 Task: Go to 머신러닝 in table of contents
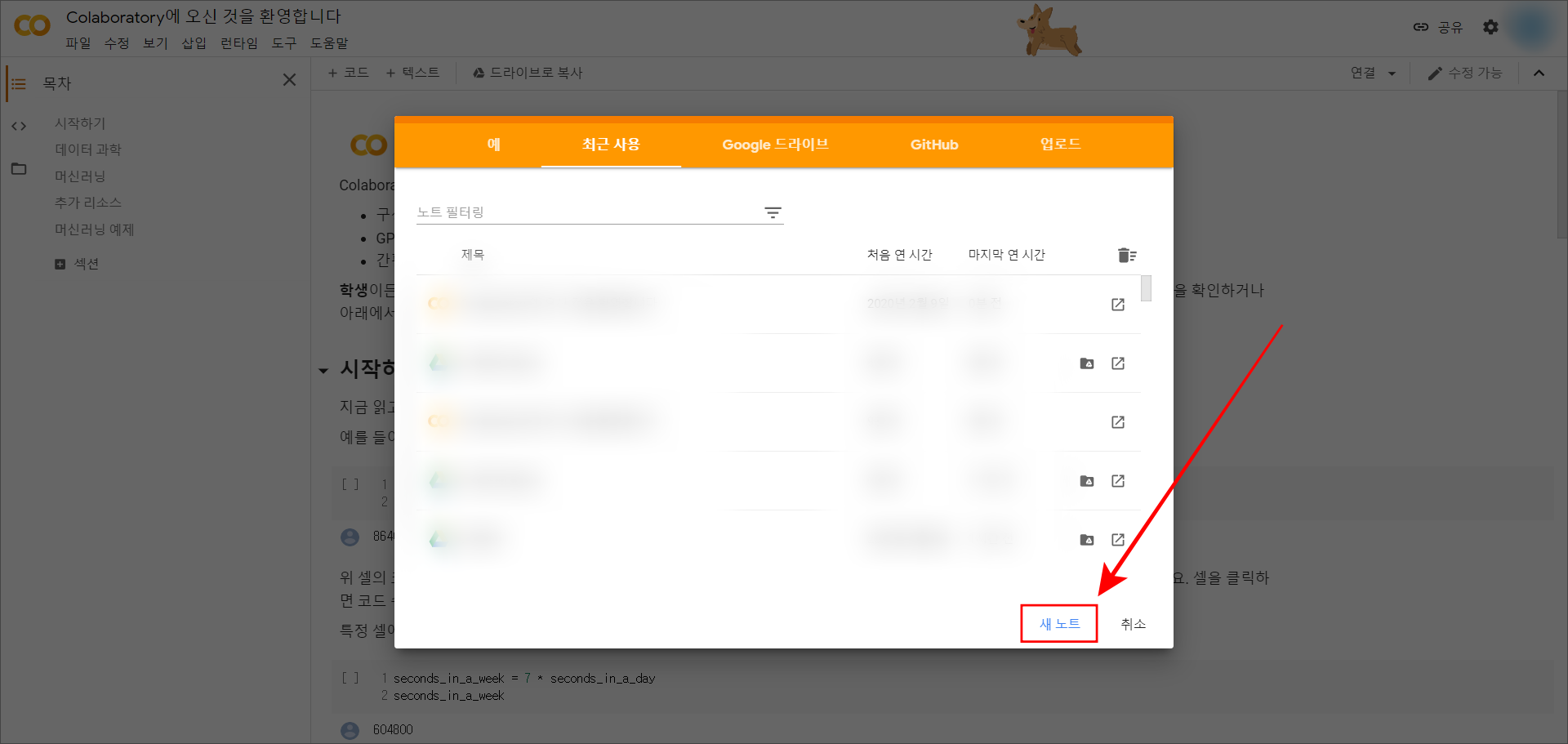click(80, 176)
